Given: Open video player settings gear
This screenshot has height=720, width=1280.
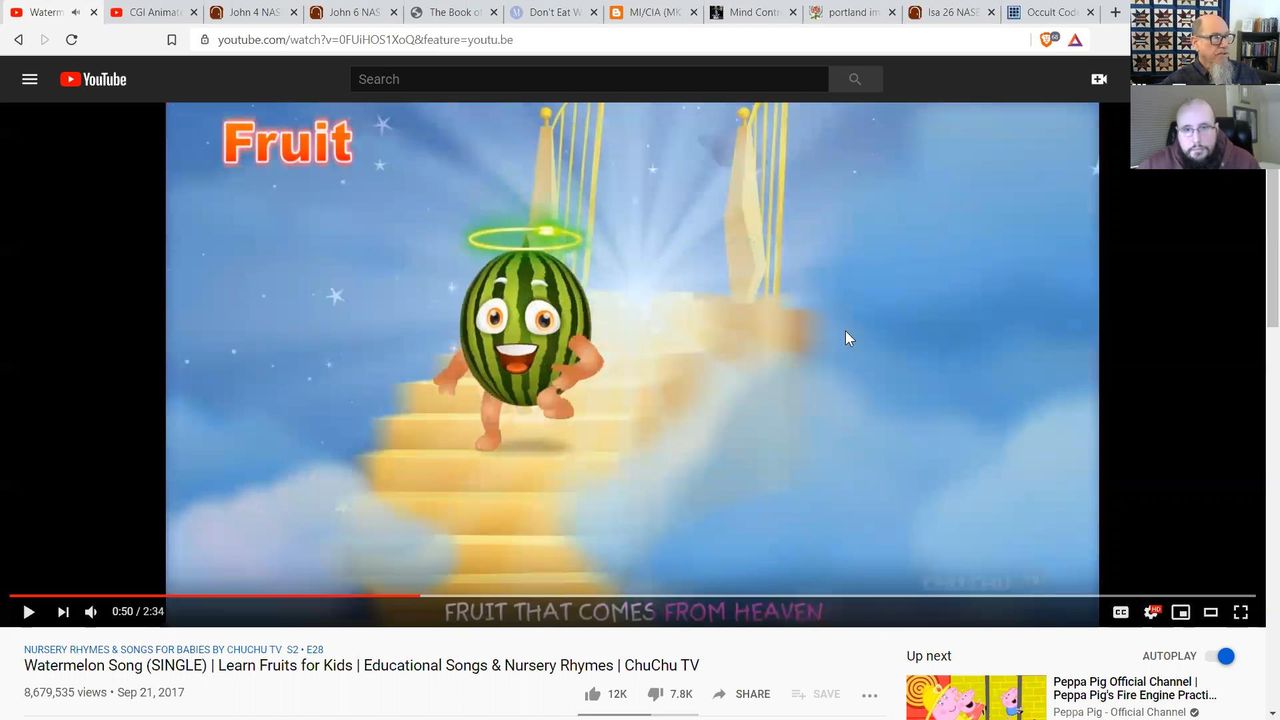Looking at the screenshot, I should click(x=1151, y=612).
